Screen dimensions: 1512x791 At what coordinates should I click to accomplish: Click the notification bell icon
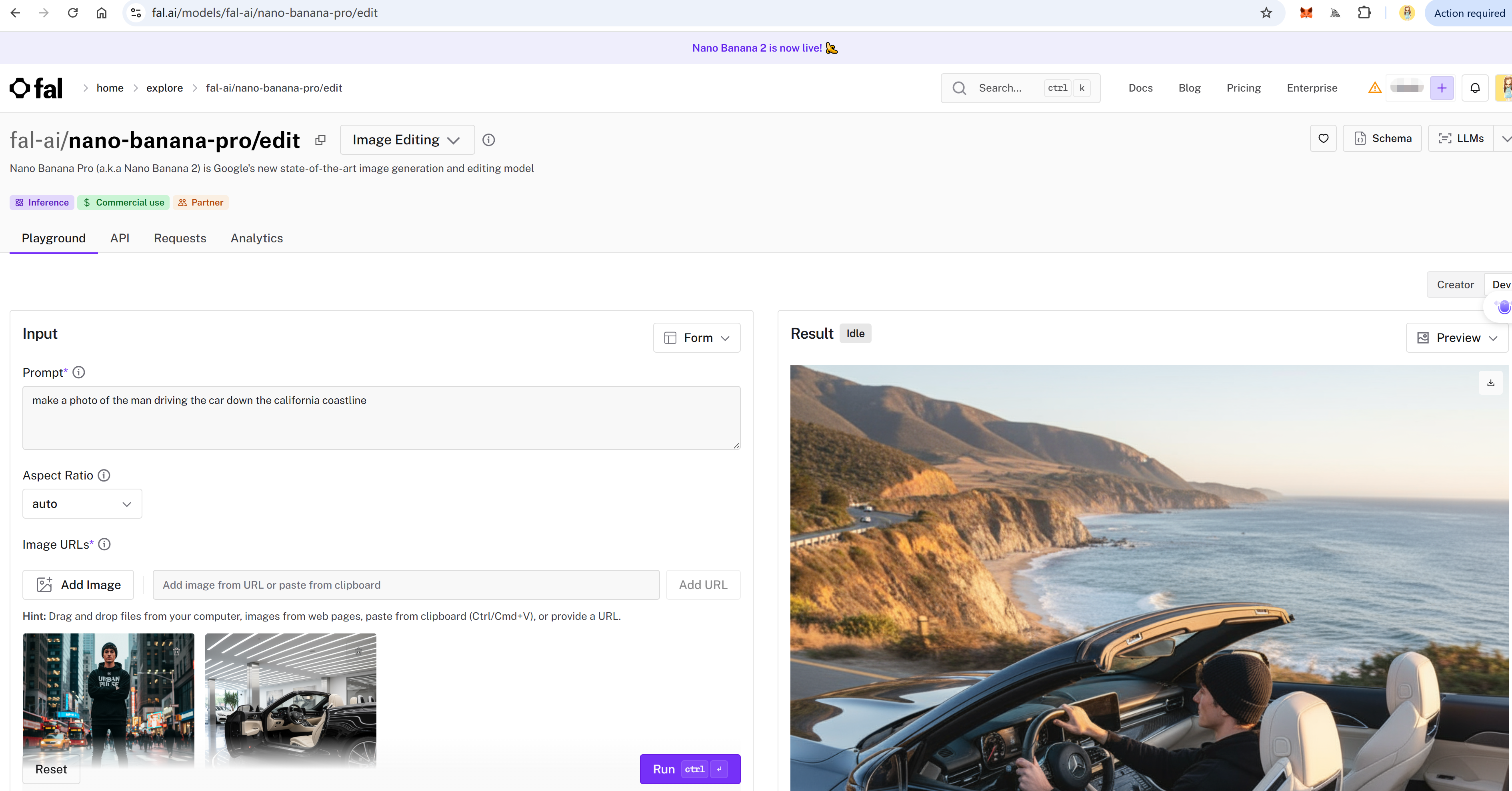click(1474, 88)
